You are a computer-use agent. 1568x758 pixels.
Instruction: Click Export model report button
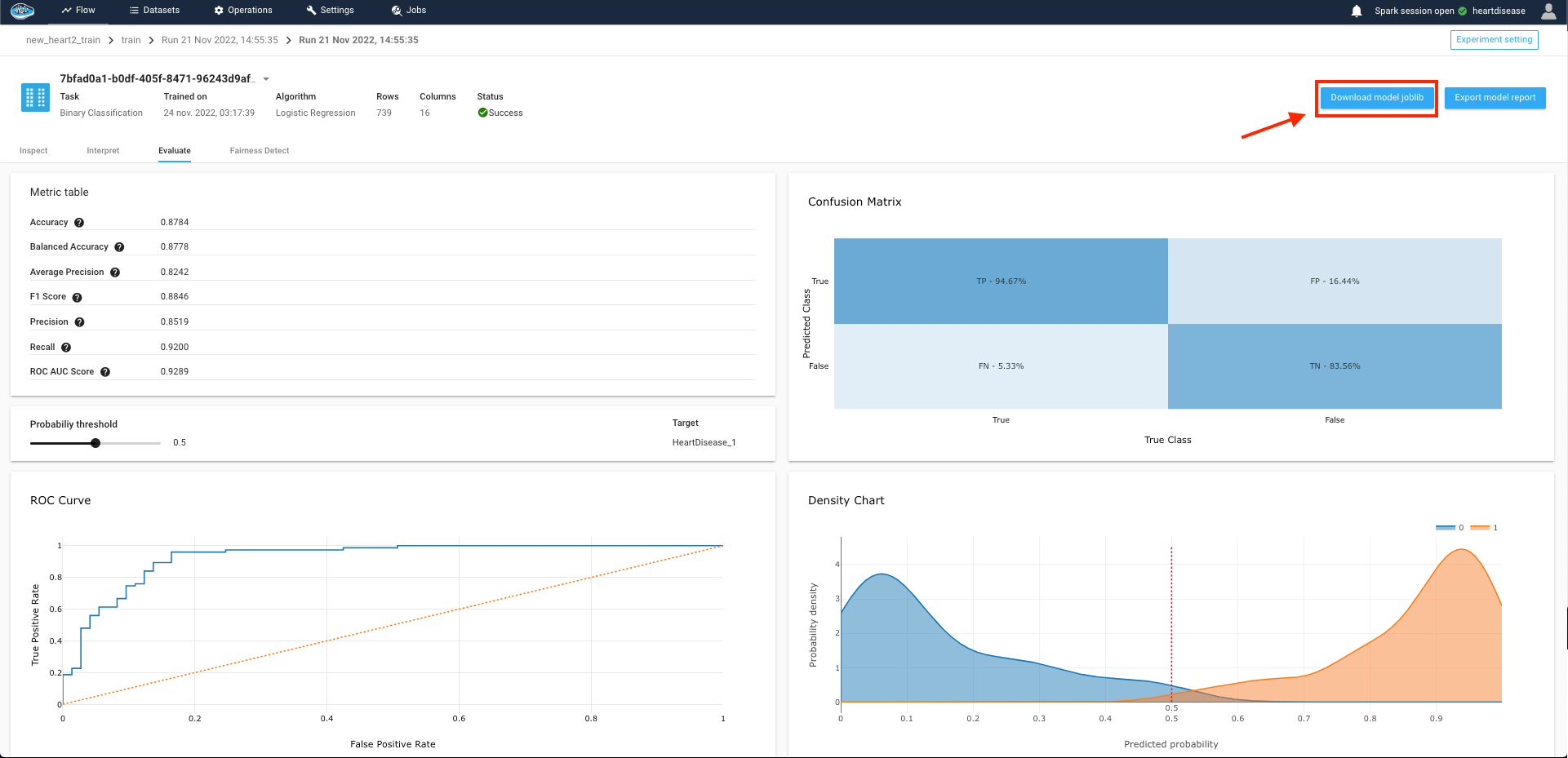coord(1495,98)
